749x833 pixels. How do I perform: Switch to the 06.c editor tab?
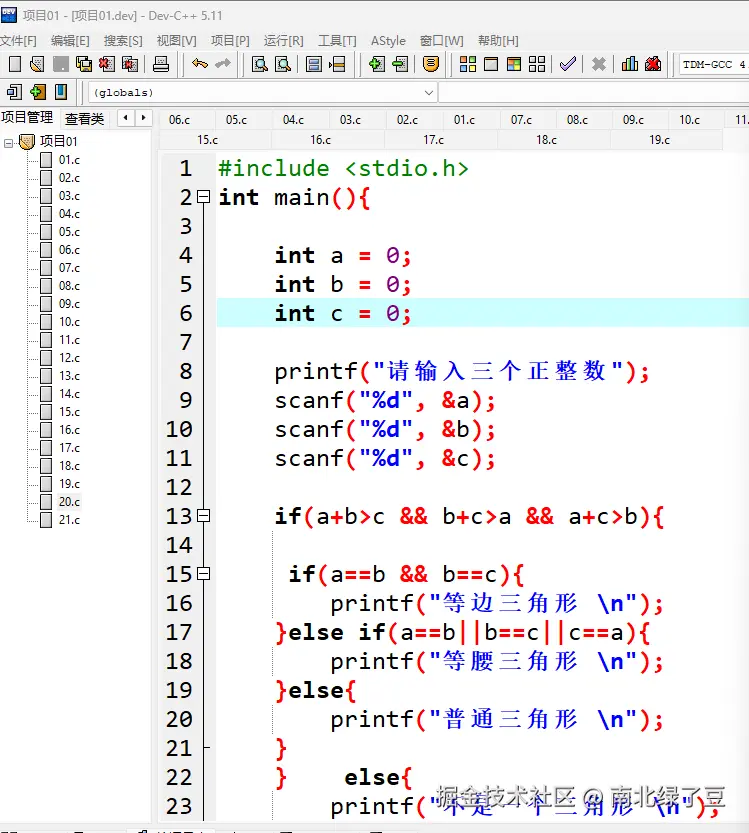(180, 120)
